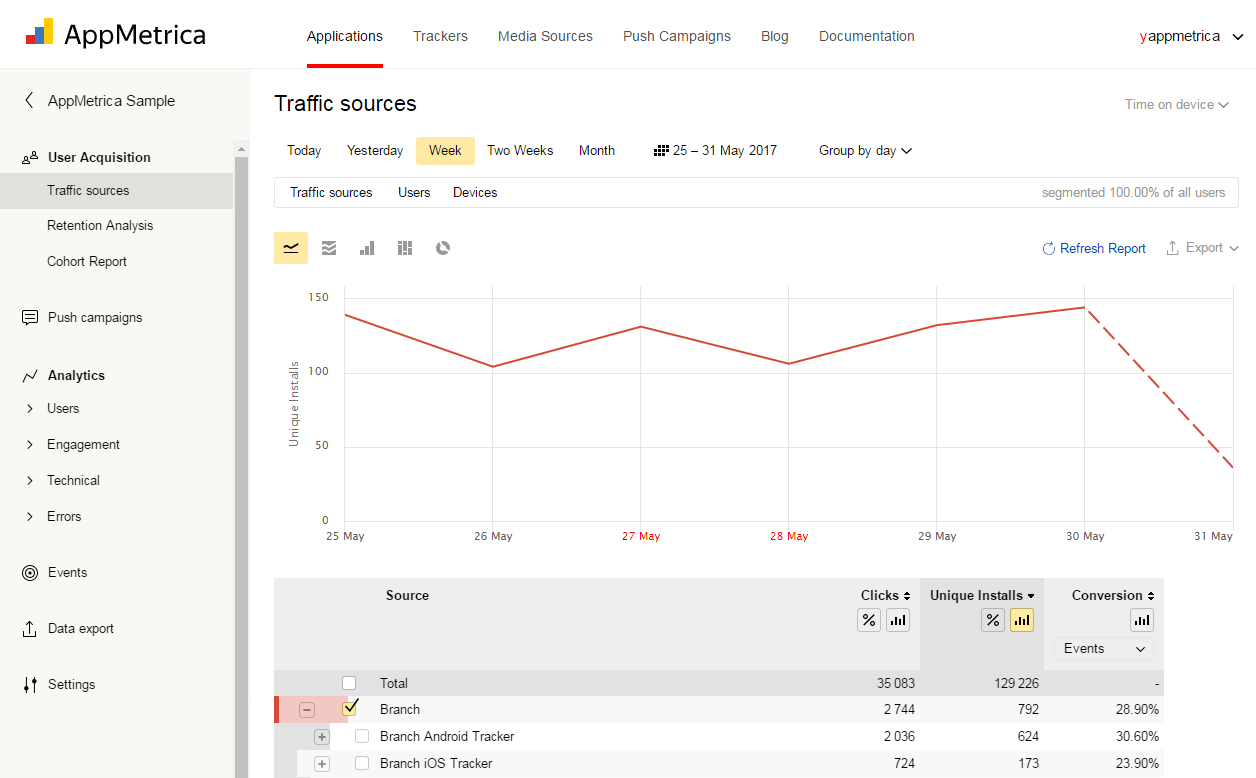
Task: Click the 30 May data point on chart
Action: [1085, 308]
